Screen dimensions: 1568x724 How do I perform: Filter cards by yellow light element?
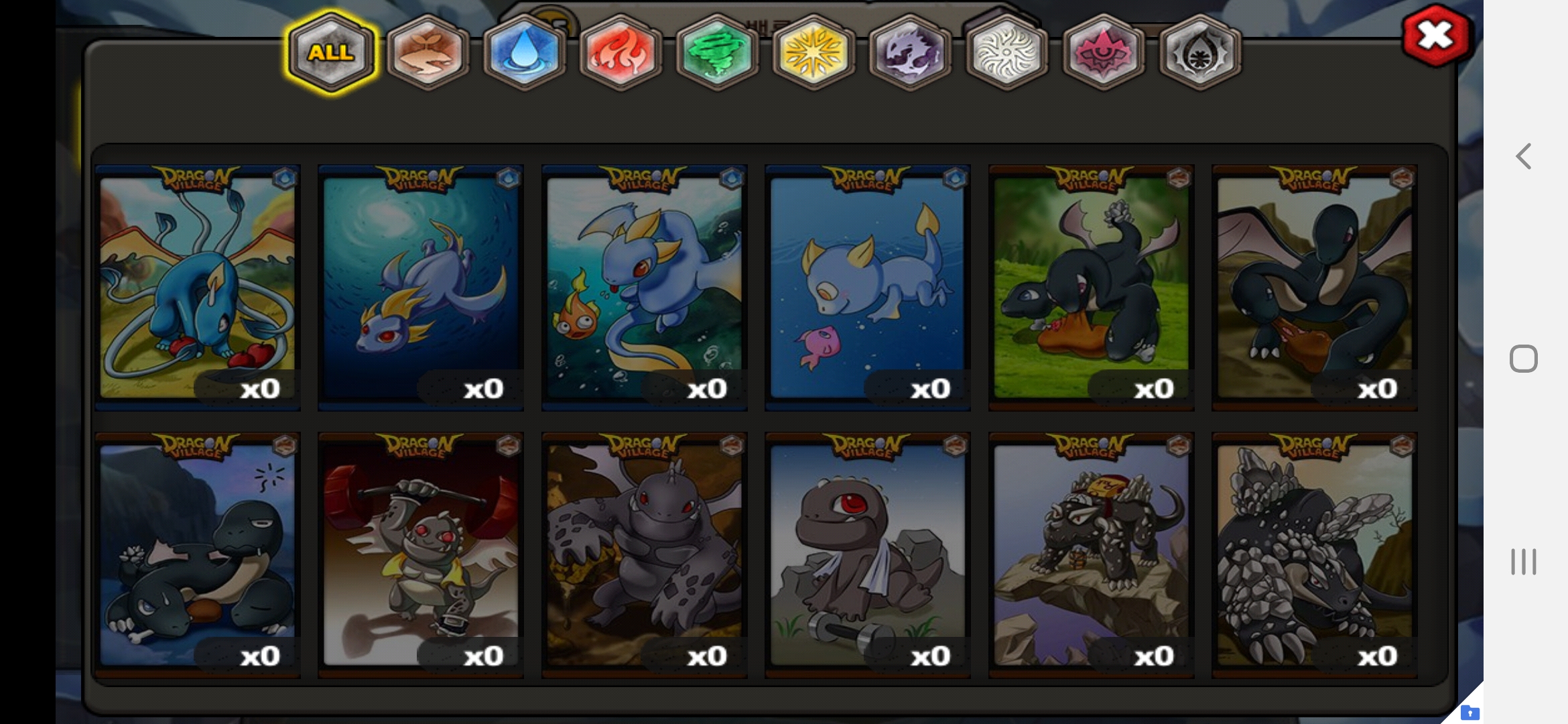pos(813,52)
